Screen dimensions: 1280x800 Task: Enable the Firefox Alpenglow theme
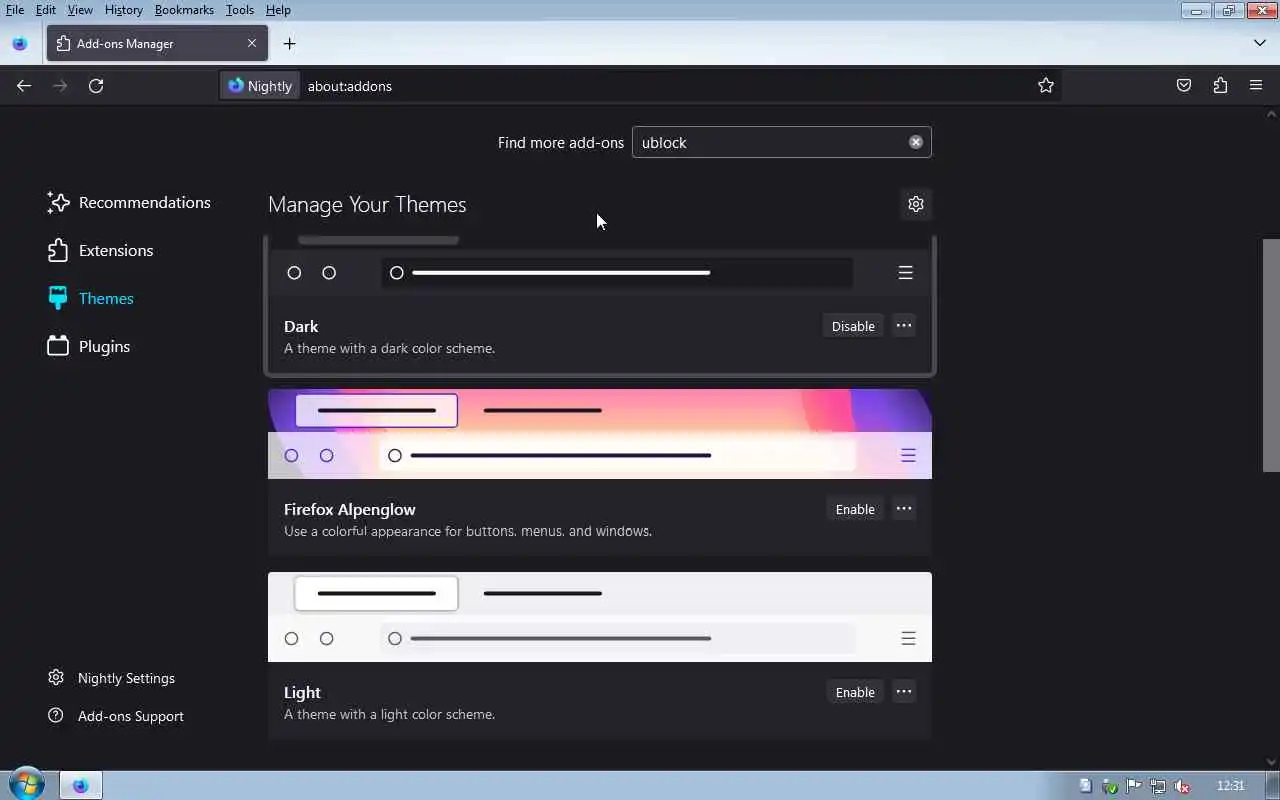pyautogui.click(x=855, y=509)
